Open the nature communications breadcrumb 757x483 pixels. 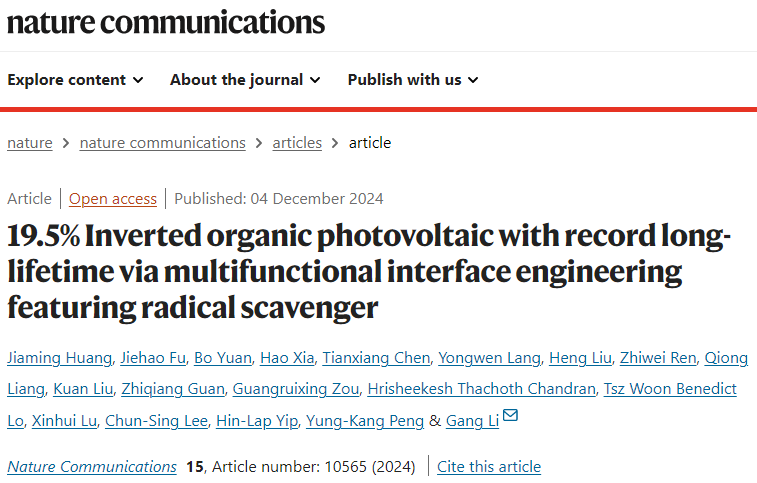pyautogui.click(x=163, y=143)
